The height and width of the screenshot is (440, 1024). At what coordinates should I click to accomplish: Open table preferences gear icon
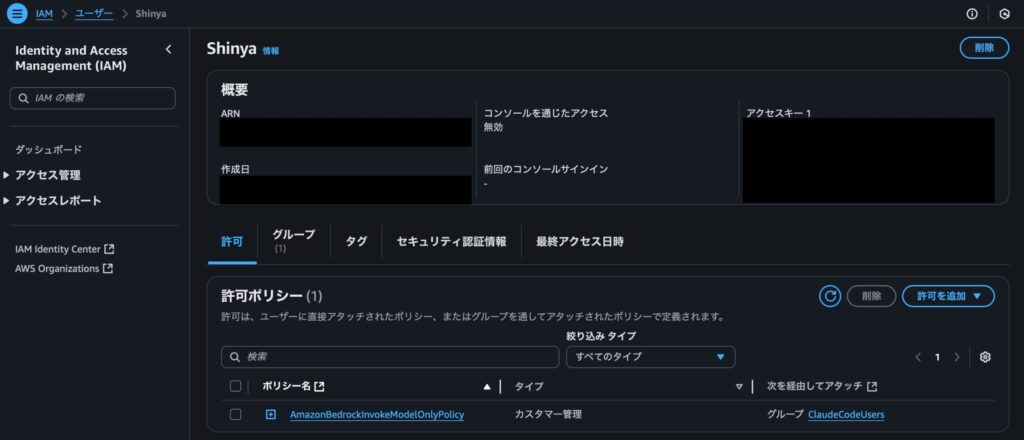985,357
